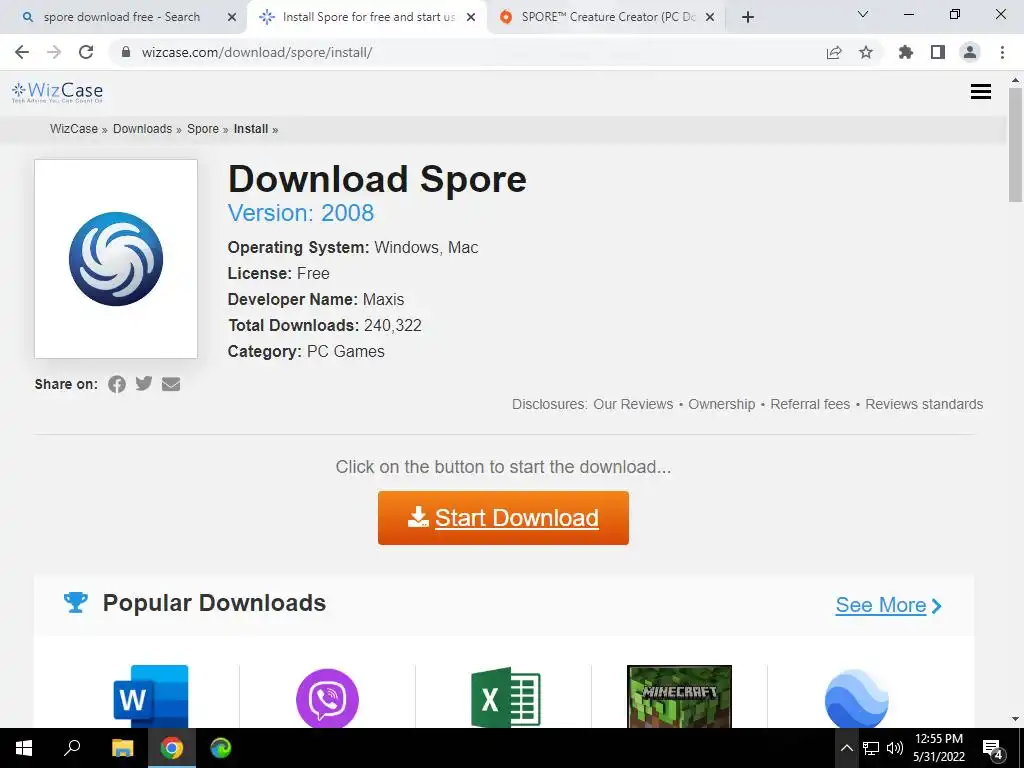Image resolution: width=1024 pixels, height=768 pixels.
Task: Open the See More popular downloads link
Action: [888, 605]
